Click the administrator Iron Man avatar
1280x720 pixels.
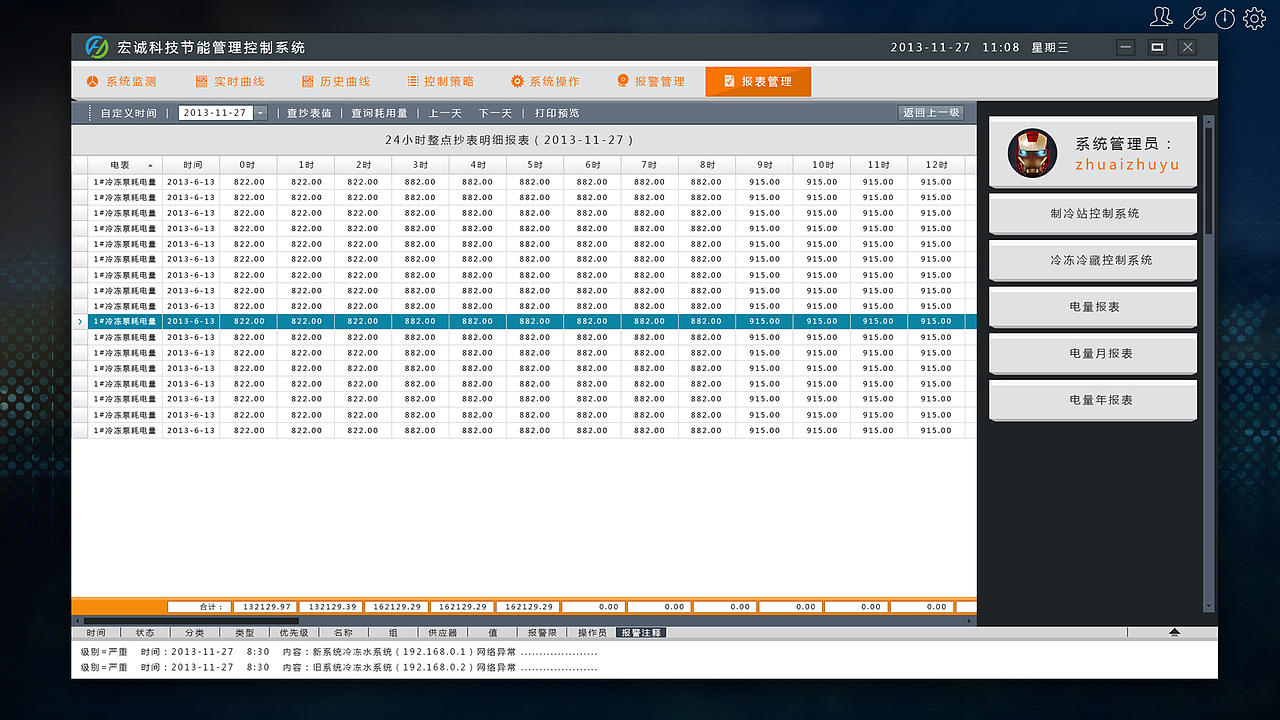point(1033,153)
